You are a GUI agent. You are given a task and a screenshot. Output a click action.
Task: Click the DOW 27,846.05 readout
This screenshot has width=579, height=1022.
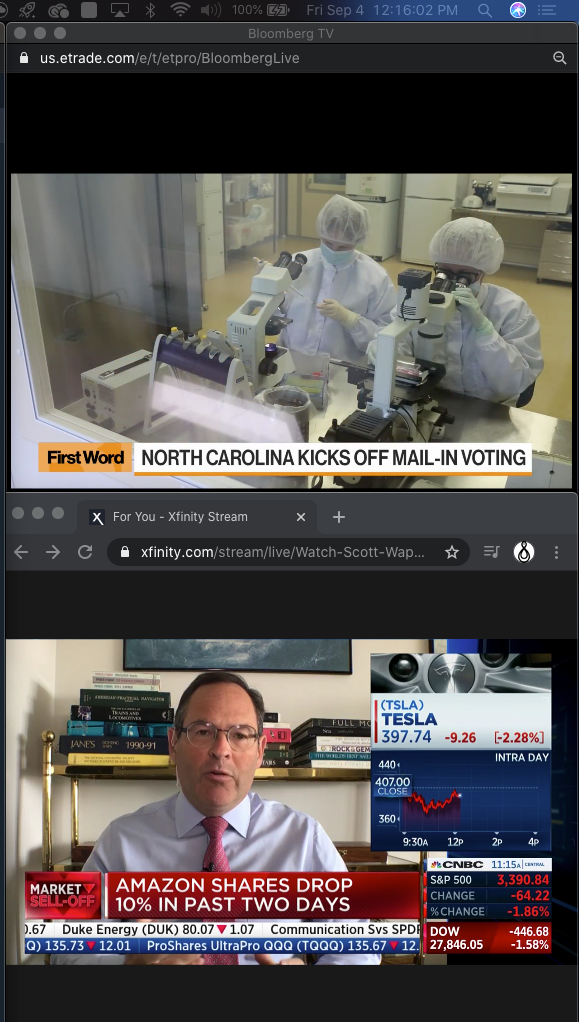pyautogui.click(x=489, y=938)
